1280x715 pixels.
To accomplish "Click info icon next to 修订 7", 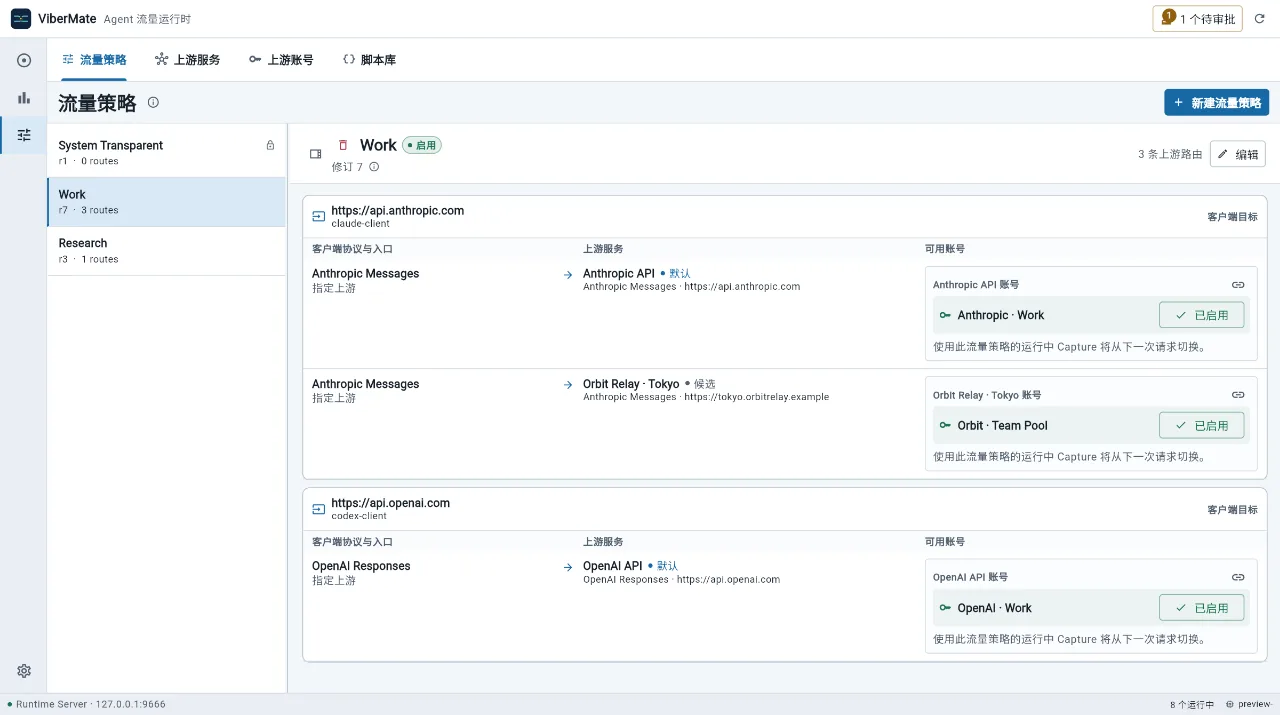I will tap(374, 167).
